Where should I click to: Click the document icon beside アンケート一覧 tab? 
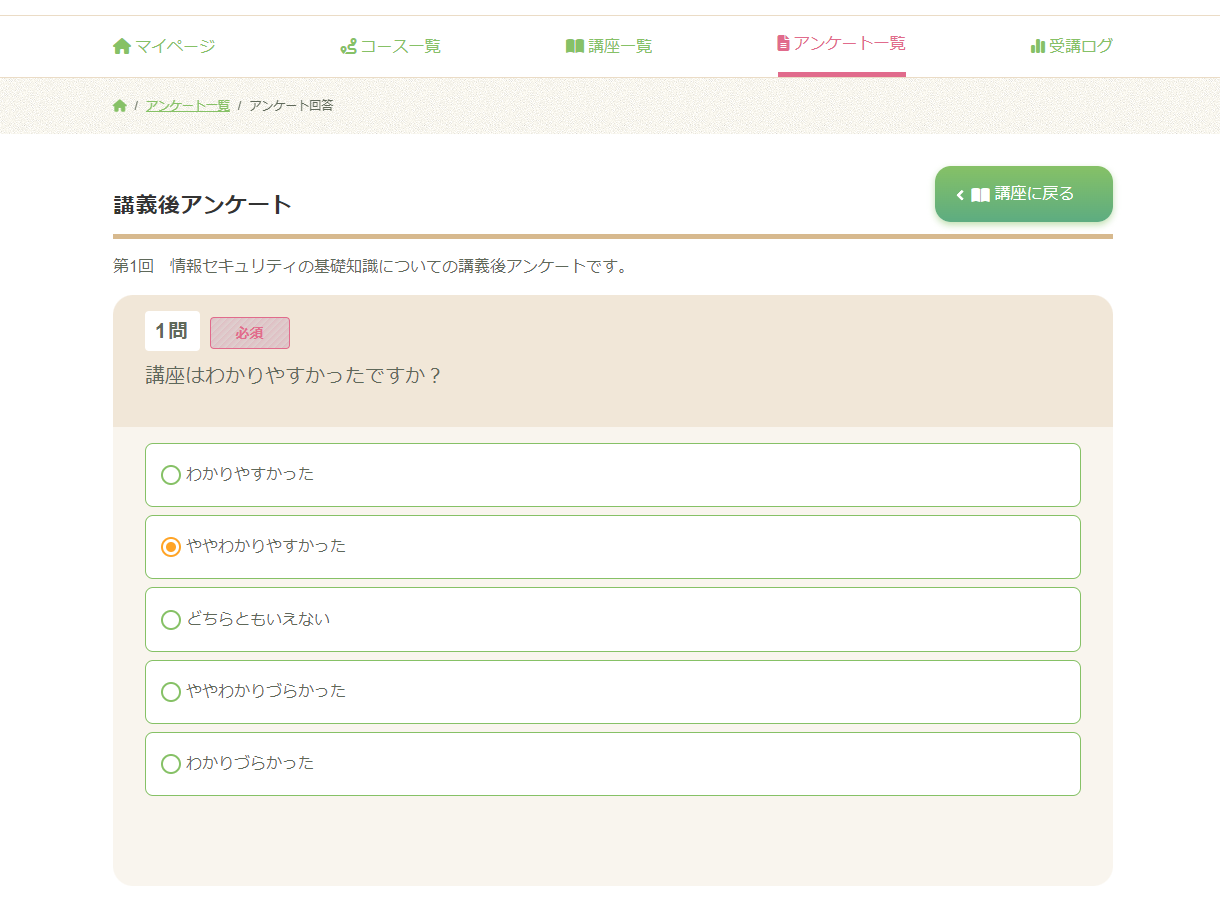tap(784, 43)
